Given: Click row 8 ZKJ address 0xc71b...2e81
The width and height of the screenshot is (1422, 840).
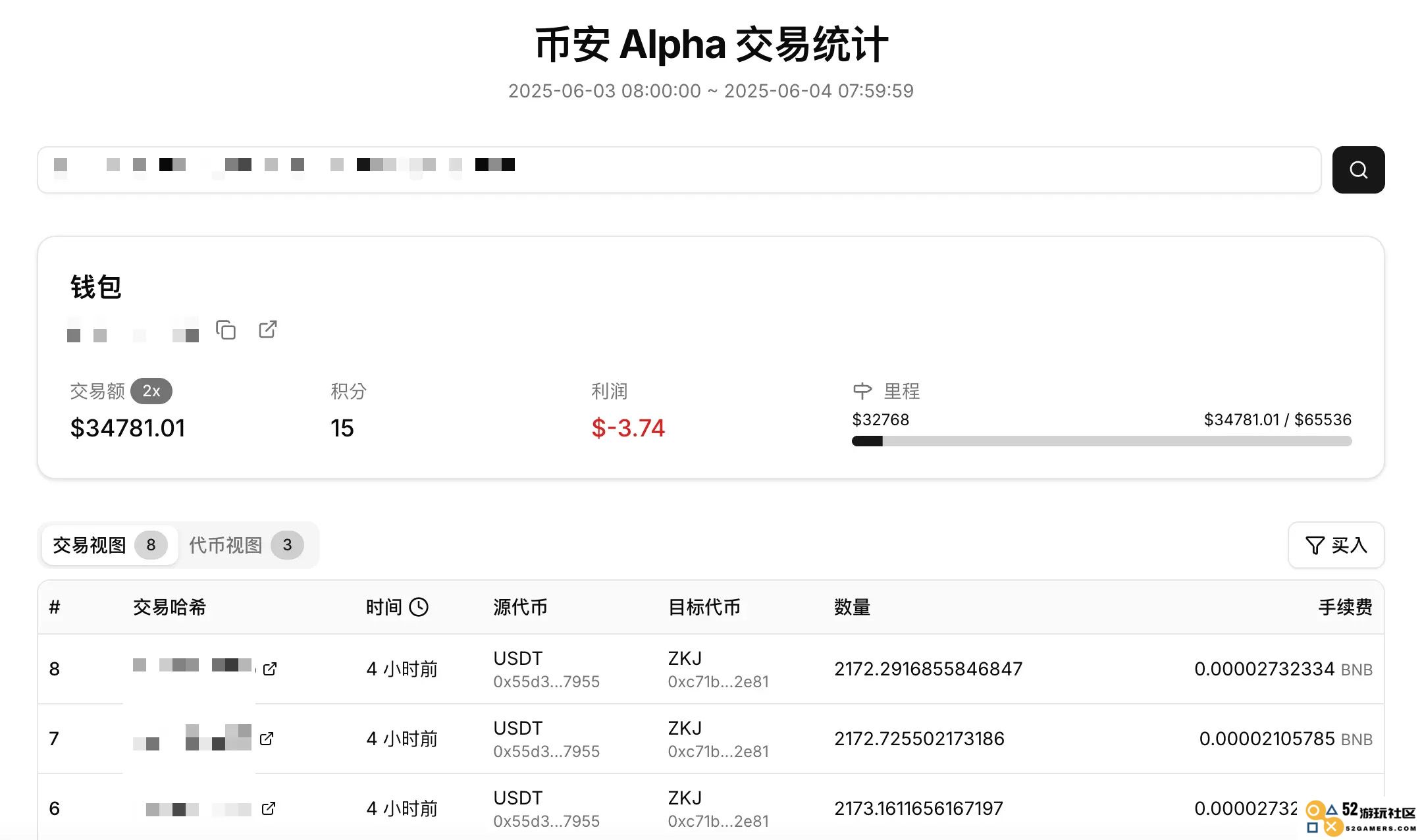Looking at the screenshot, I should click(x=718, y=682).
